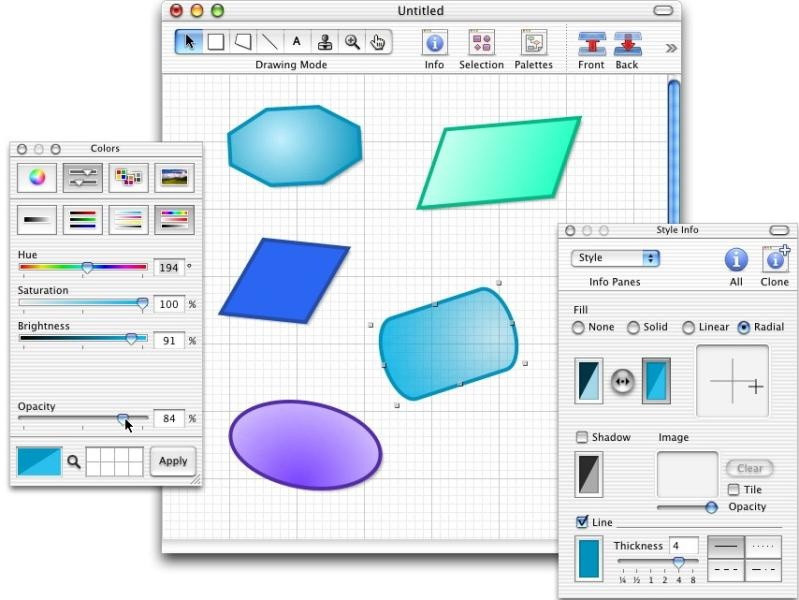This screenshot has height=600, width=799.
Task: Select the Solid fill radio button
Action: coord(633,328)
